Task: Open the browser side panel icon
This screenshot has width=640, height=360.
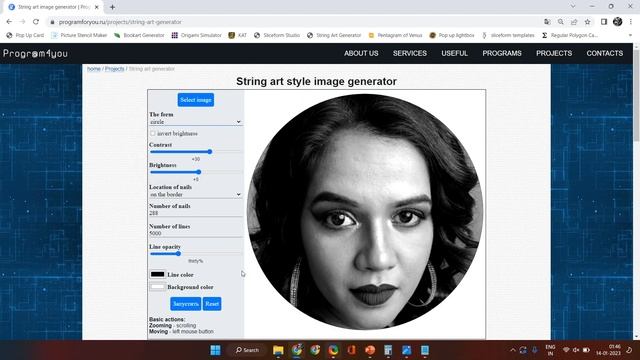Action: coord(604,22)
